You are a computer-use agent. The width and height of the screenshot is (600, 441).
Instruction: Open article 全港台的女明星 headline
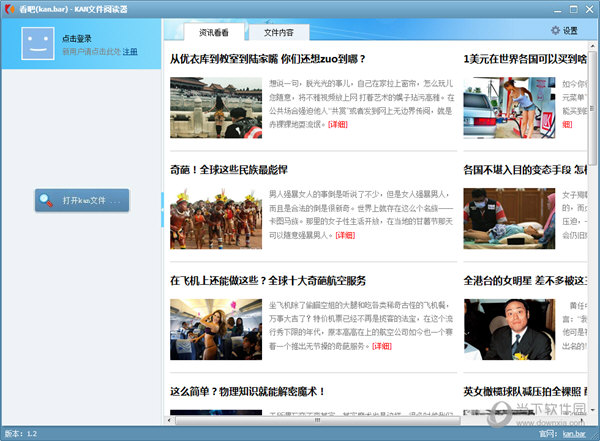(x=525, y=281)
